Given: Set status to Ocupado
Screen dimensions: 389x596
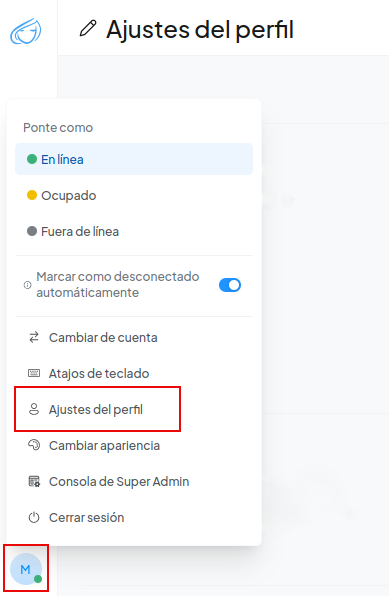Looking at the screenshot, I should 134,195.
